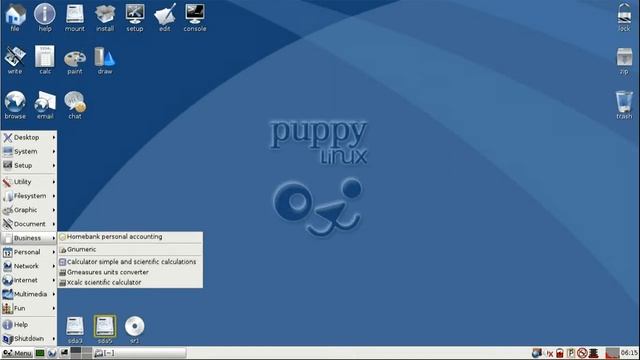The image size is (640, 360).
Task: Open the browse web browser icon
Action: coord(15,104)
